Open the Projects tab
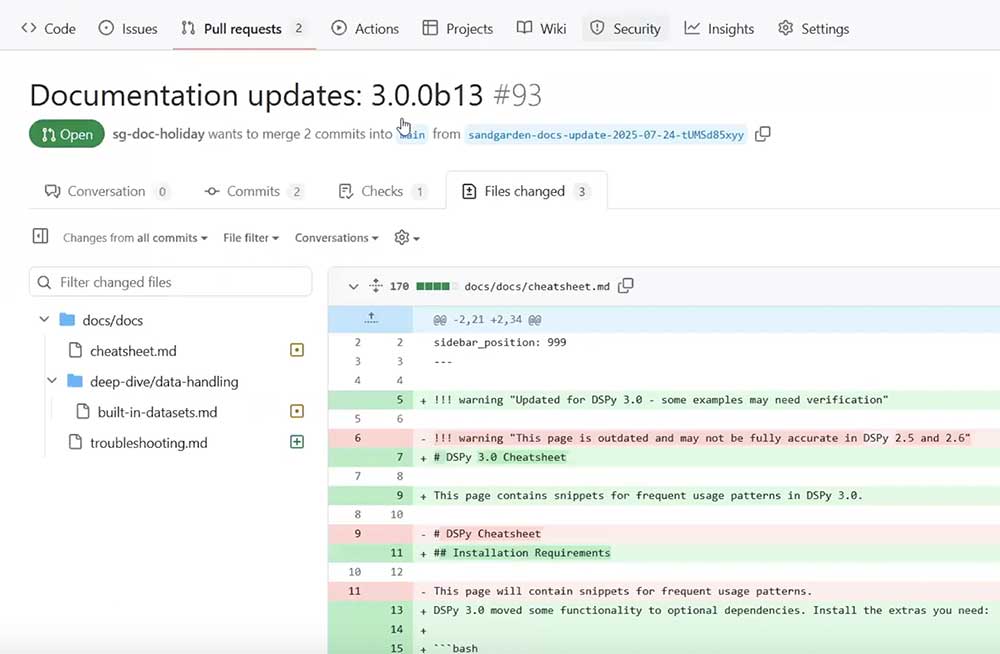The image size is (1000, 654). coord(458,29)
